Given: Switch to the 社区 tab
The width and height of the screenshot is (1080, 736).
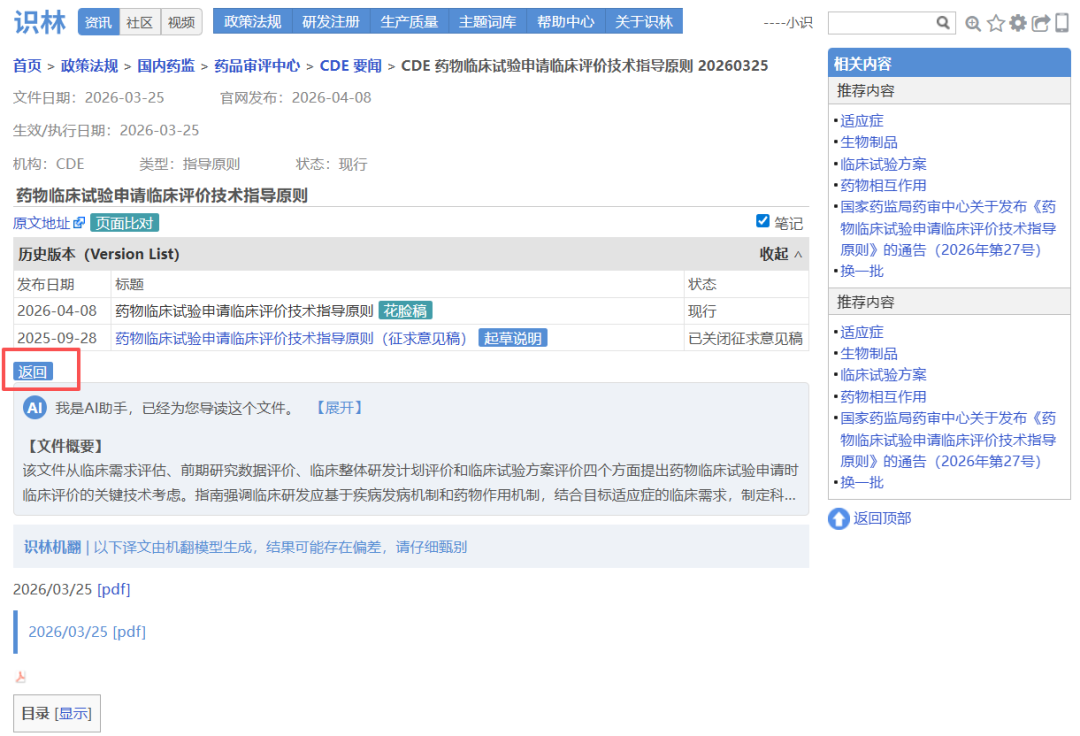Looking at the screenshot, I should point(139,22).
